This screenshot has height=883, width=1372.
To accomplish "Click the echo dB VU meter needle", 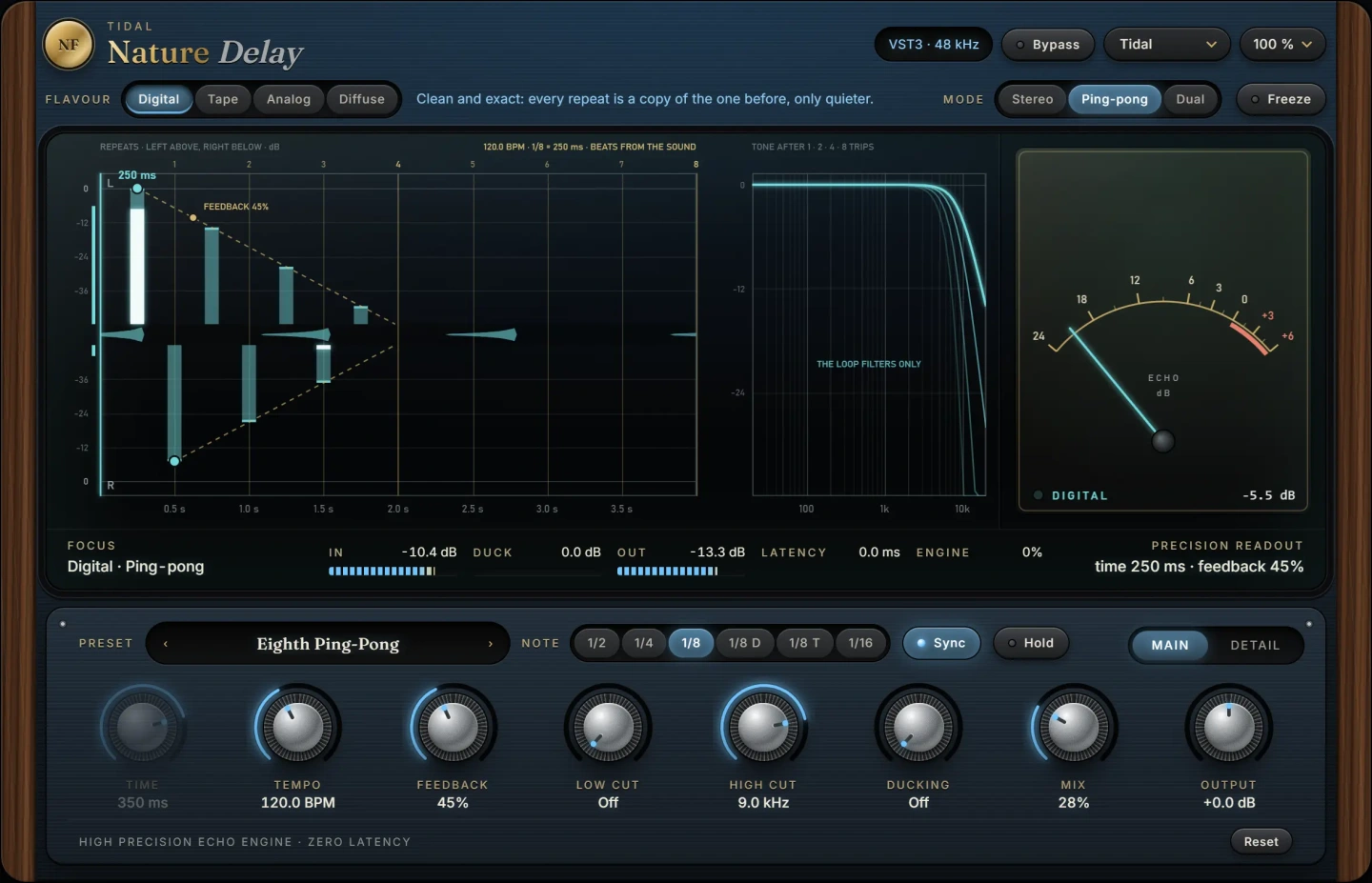I will [x=1115, y=385].
